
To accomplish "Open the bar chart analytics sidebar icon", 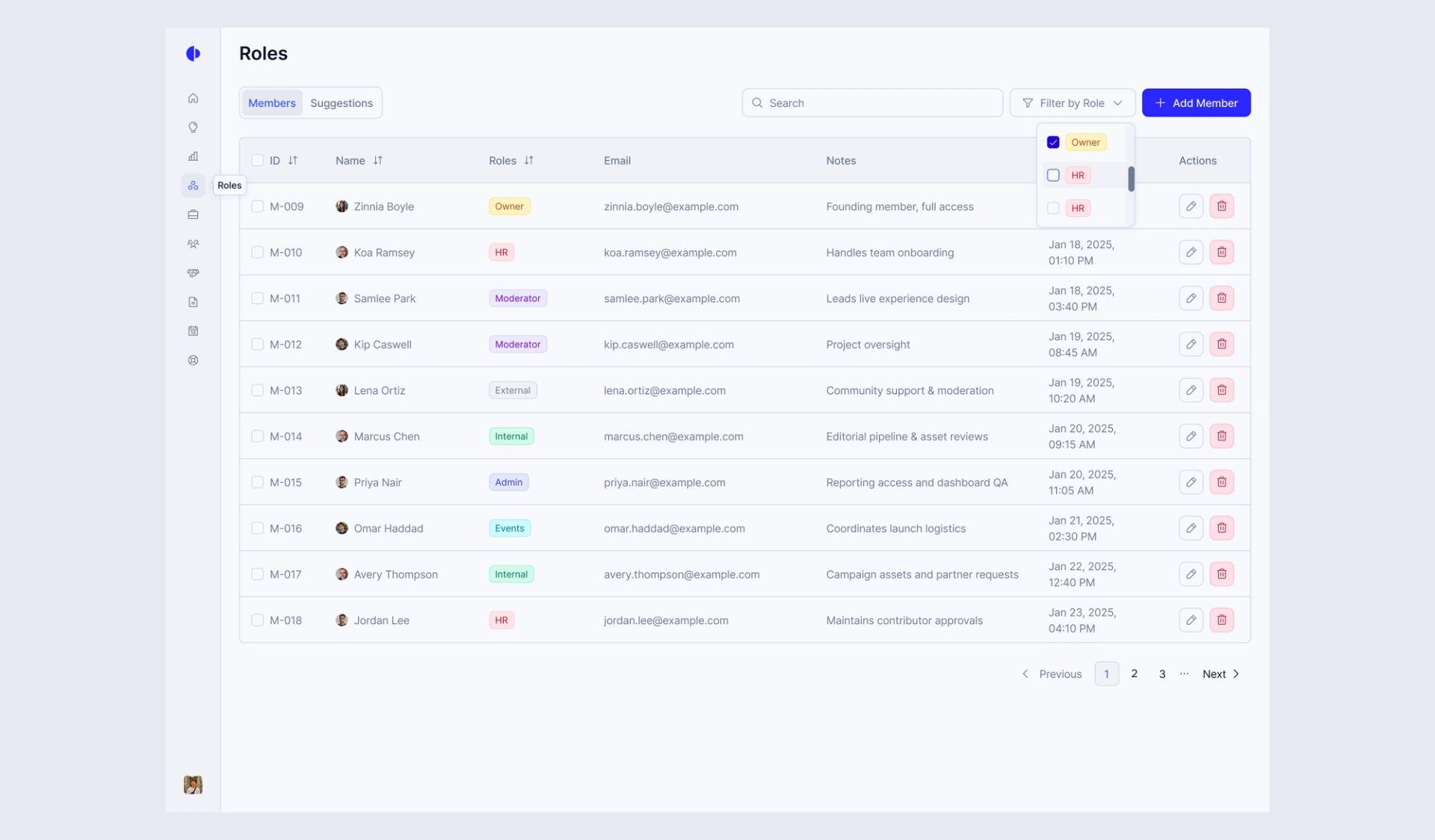I will point(193,156).
